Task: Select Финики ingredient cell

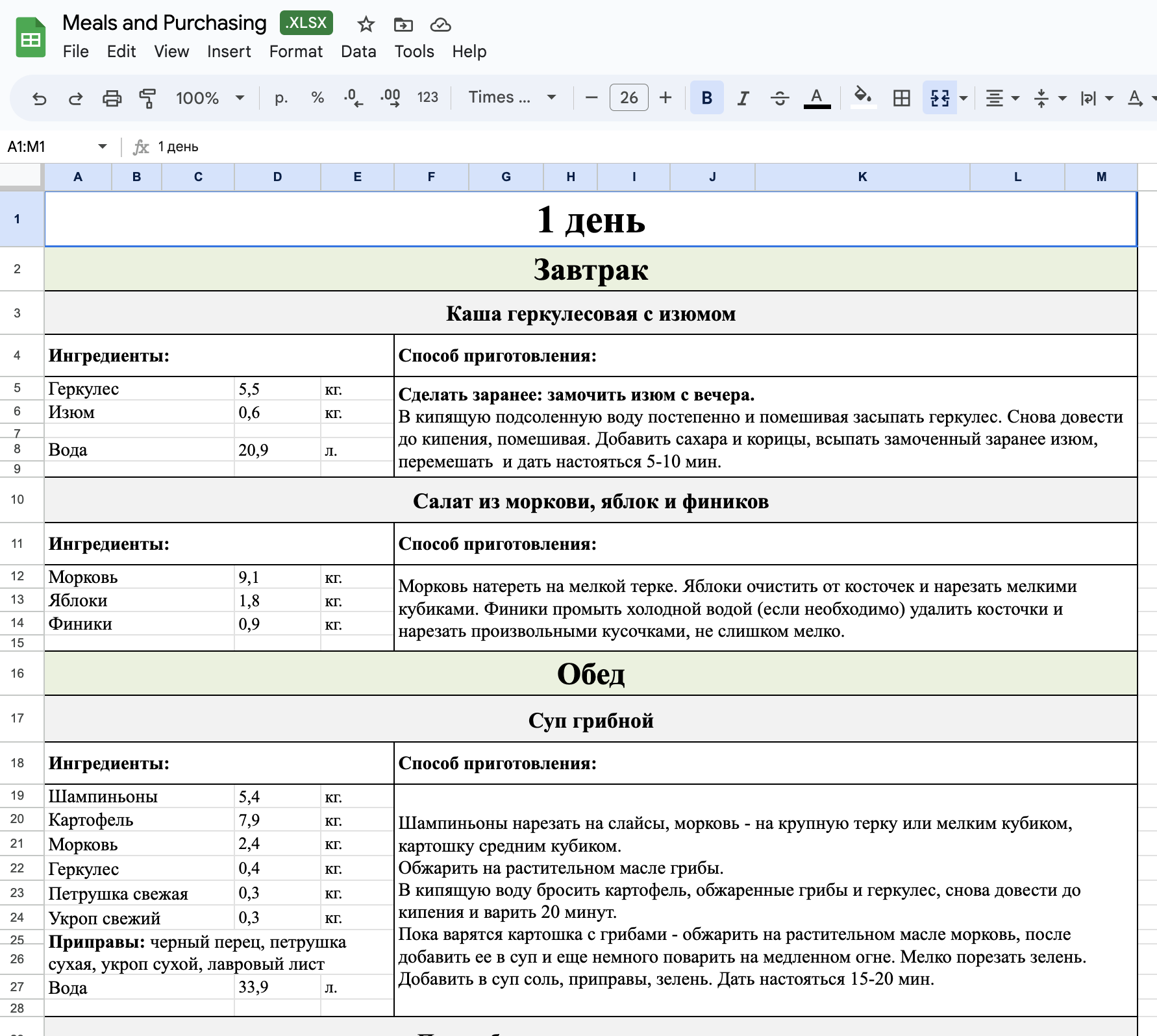Action: 139,624
